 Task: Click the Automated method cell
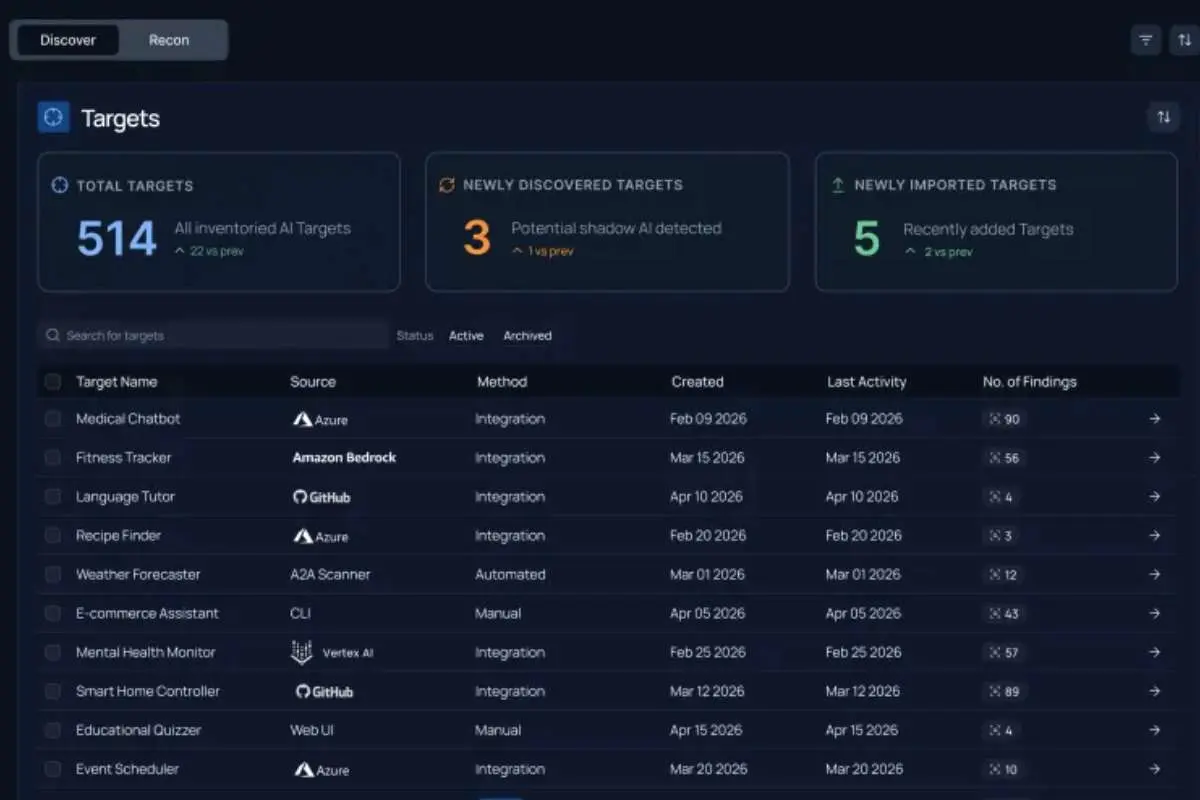tap(510, 575)
